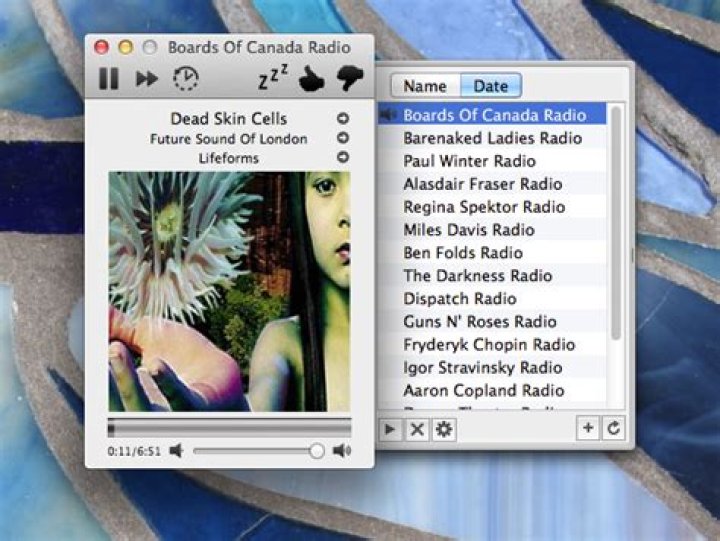Select Miles Davis Radio station
720x541 pixels.
coord(492,230)
